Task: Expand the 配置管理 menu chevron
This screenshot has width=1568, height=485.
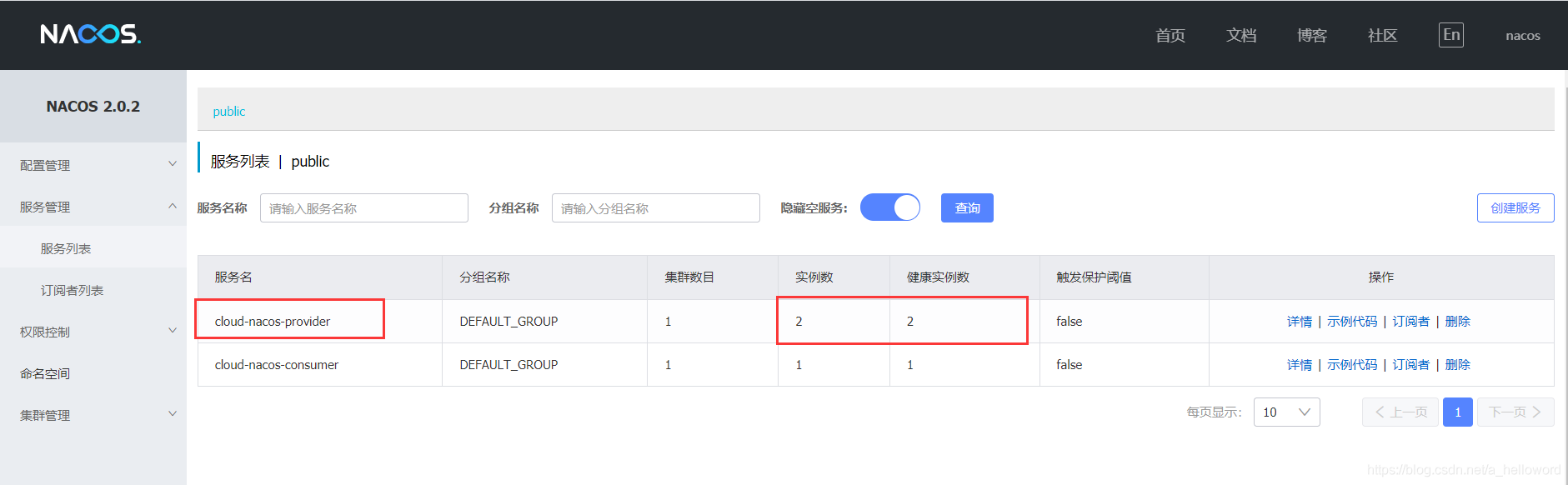Action: 173,164
